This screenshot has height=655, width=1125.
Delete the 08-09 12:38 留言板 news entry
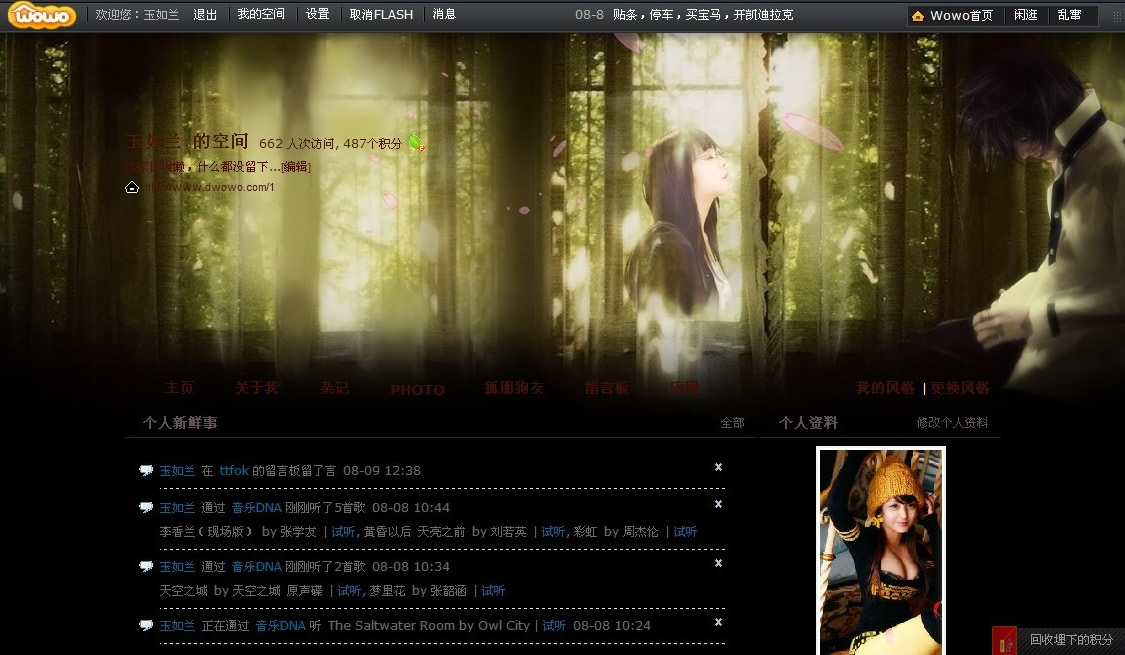(718, 467)
